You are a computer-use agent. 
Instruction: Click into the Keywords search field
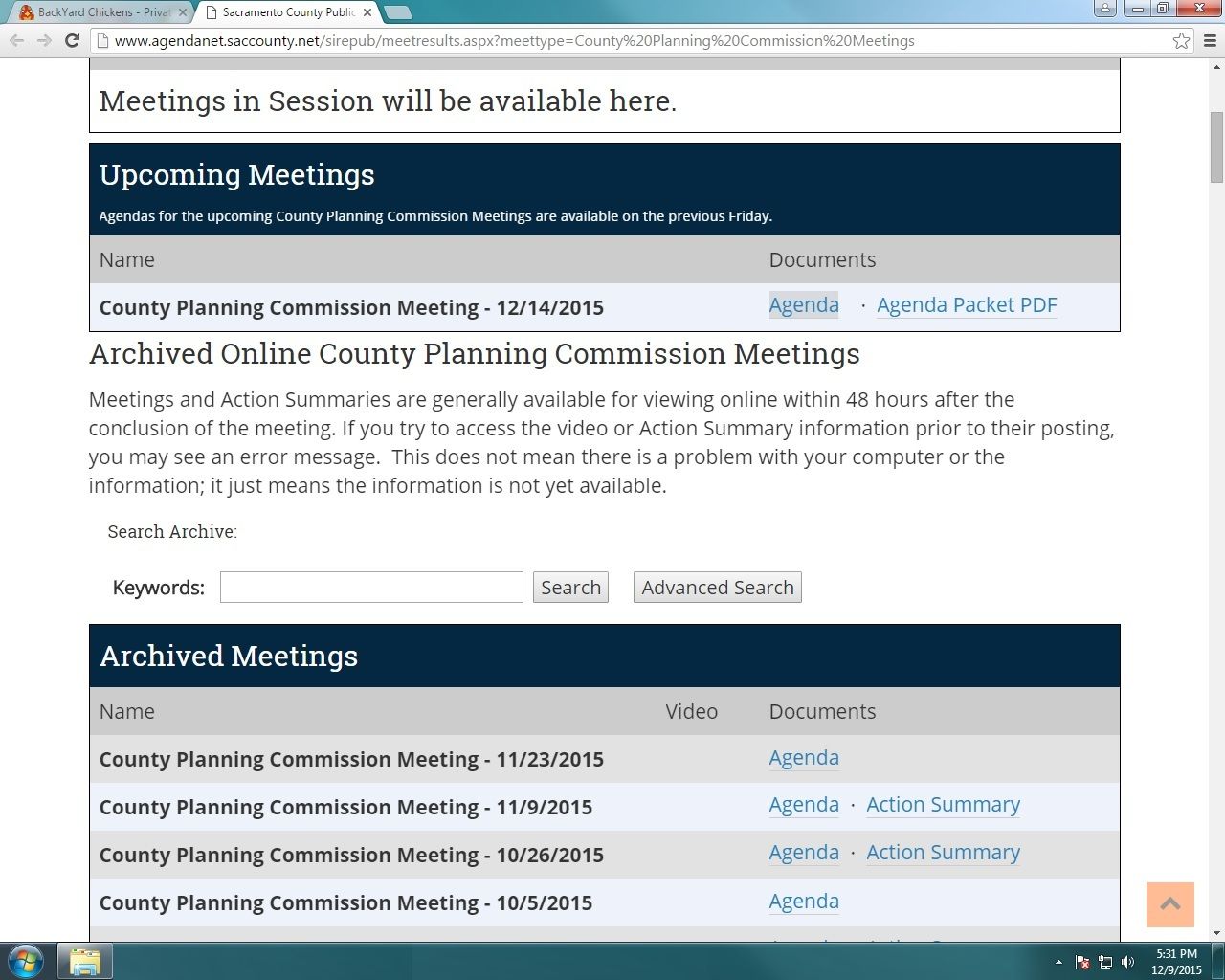371,588
